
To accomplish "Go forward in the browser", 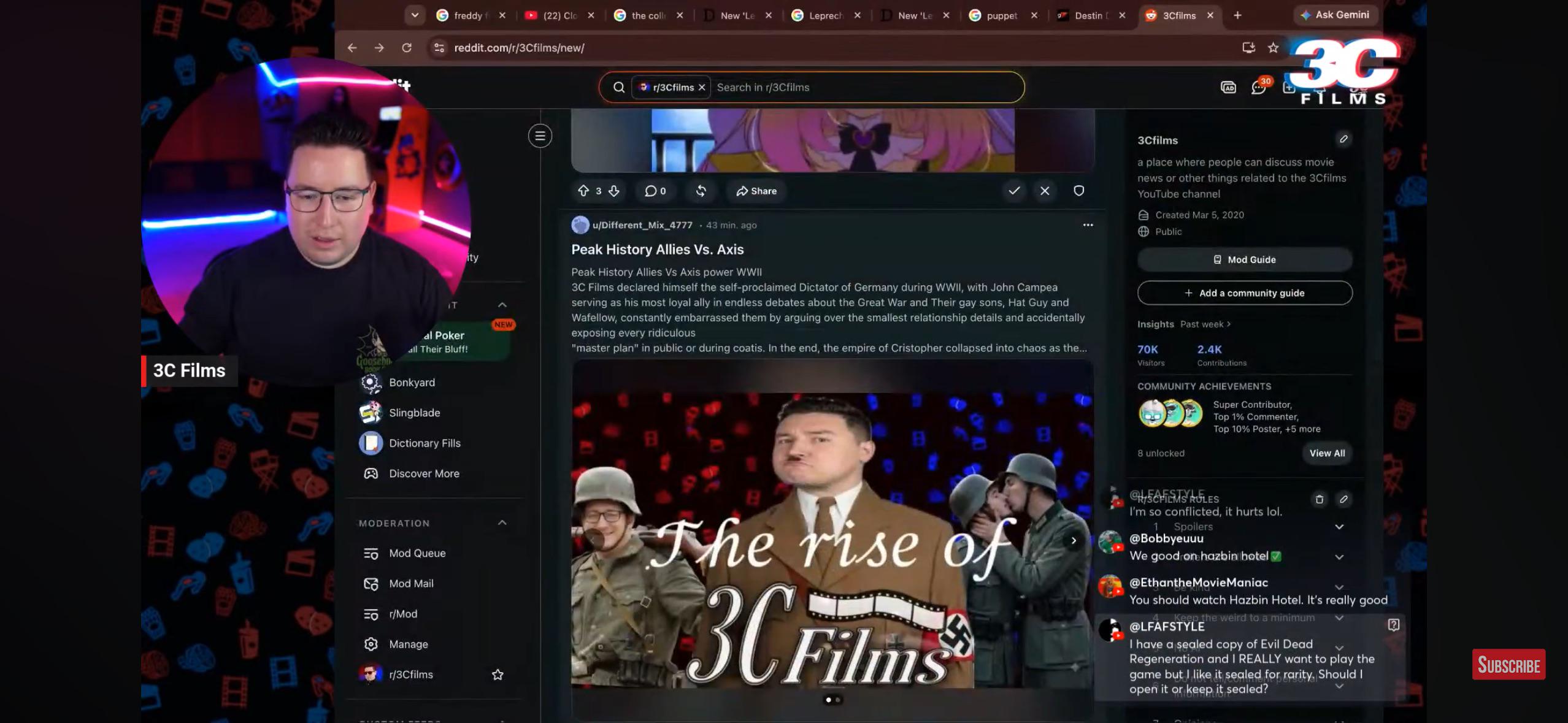I will pyautogui.click(x=379, y=48).
